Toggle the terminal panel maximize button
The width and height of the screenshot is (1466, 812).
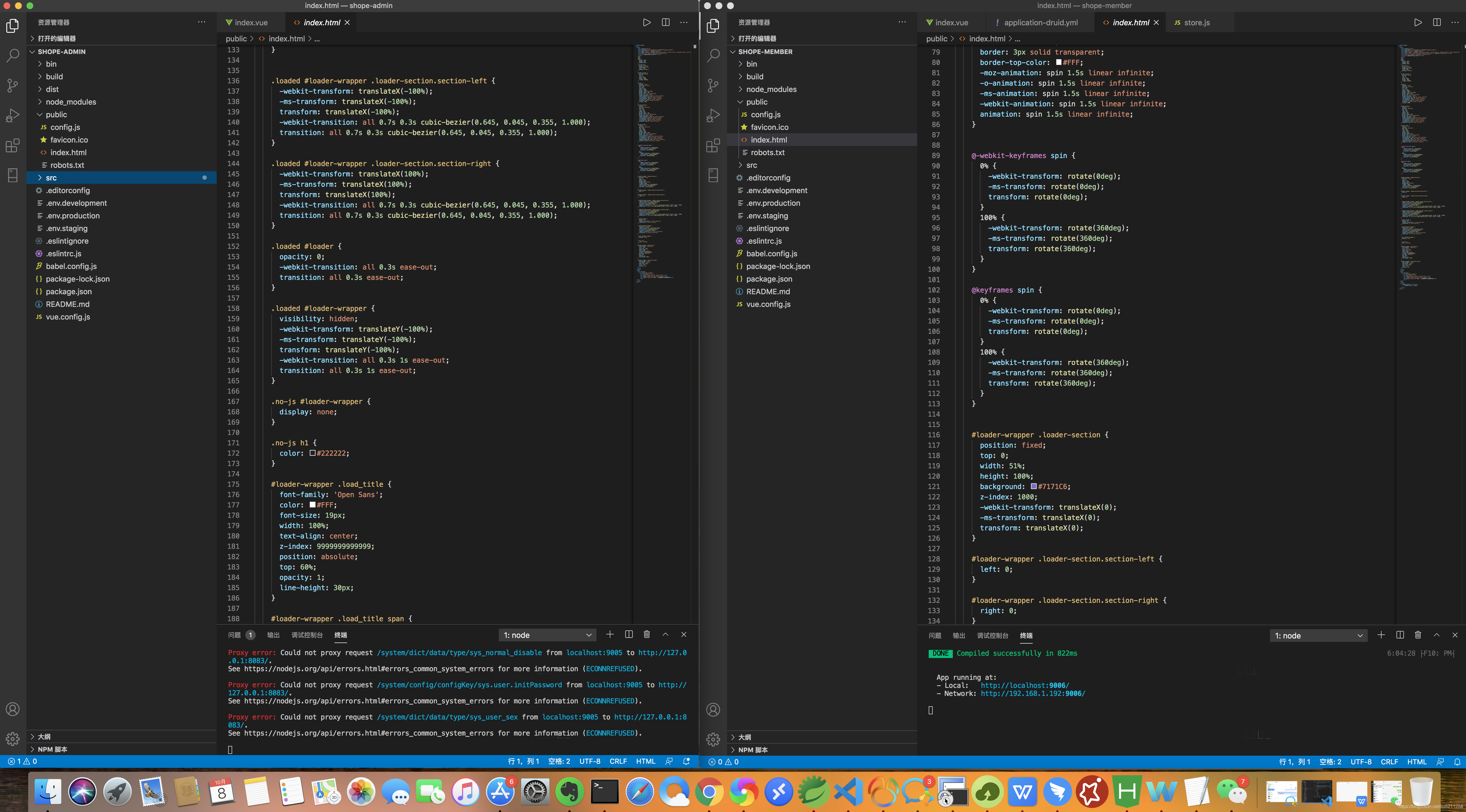tap(664, 634)
